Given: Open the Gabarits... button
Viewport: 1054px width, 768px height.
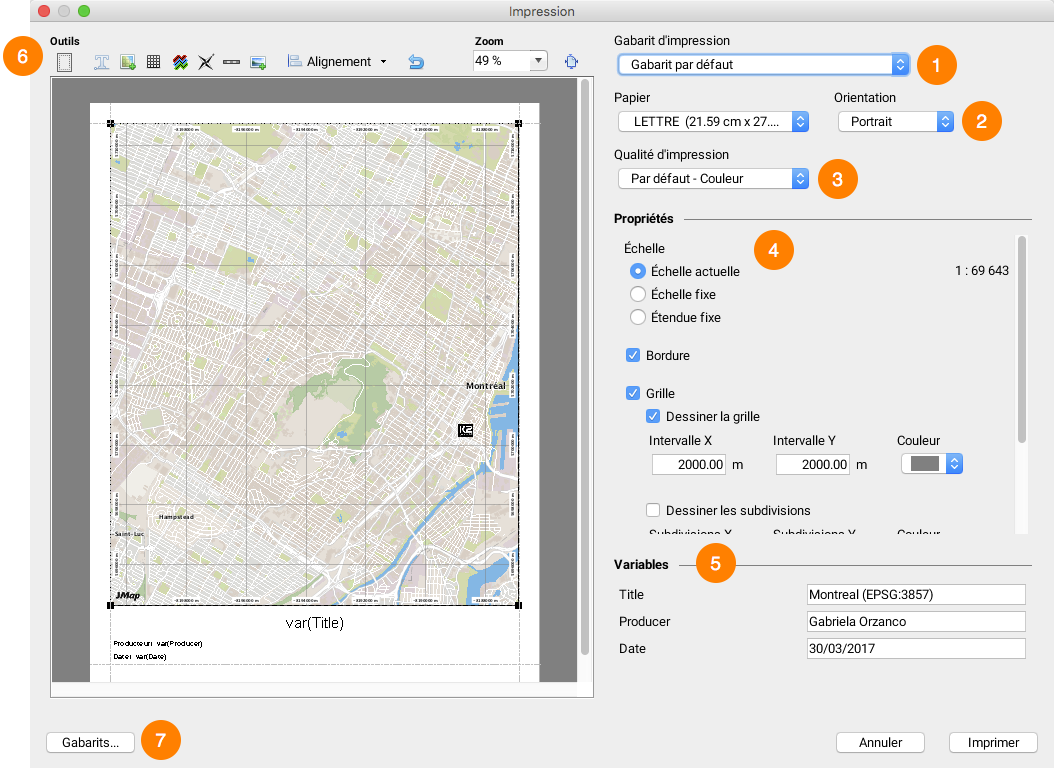Looking at the screenshot, I should (90, 742).
